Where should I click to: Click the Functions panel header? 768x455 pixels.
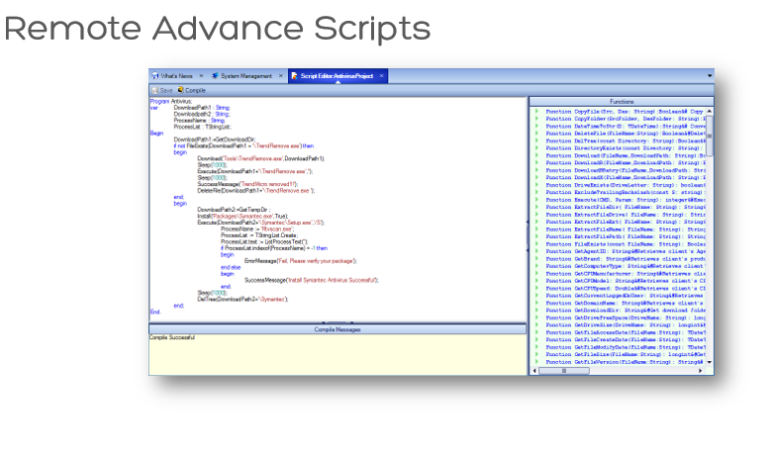621,101
